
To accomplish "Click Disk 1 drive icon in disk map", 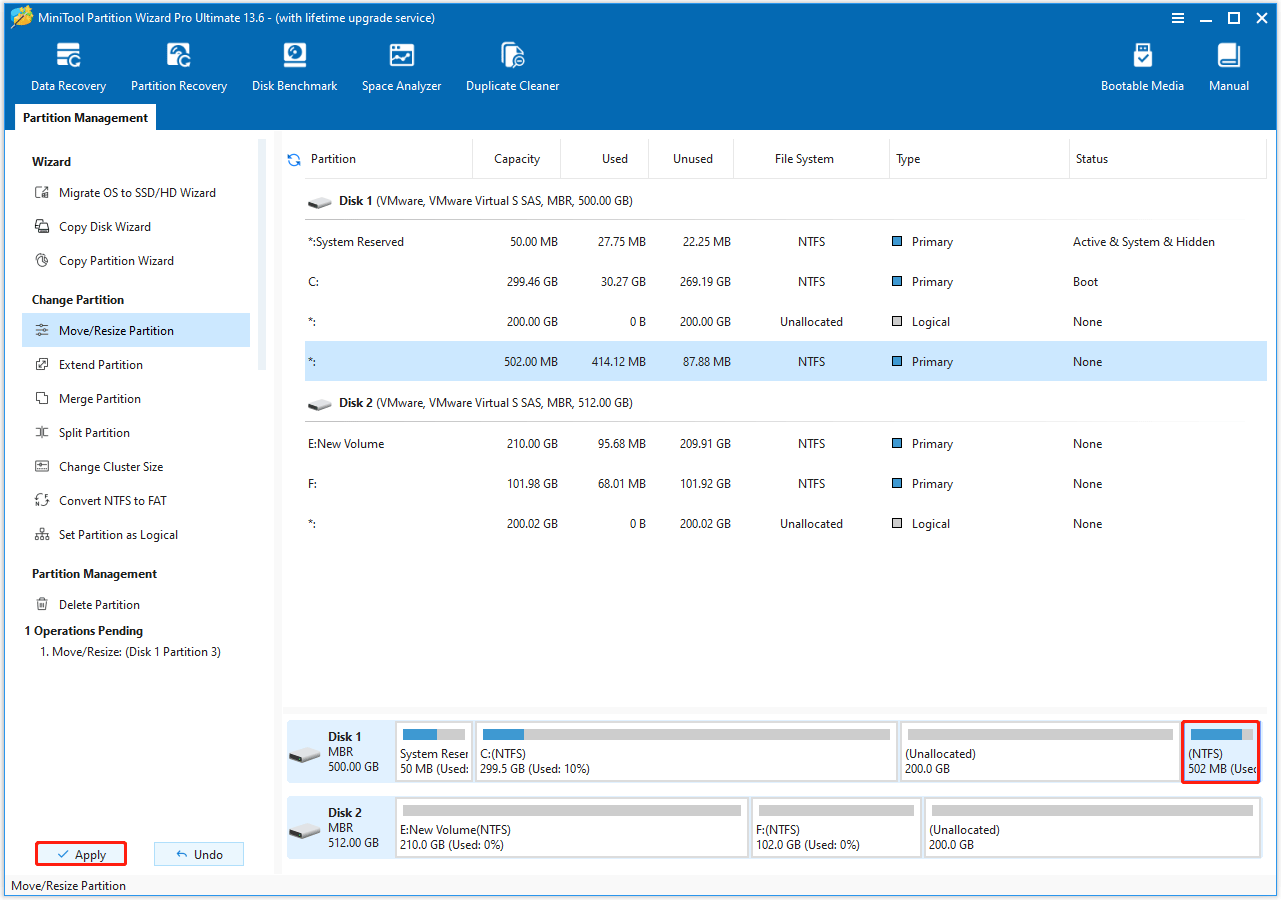I will [305, 753].
